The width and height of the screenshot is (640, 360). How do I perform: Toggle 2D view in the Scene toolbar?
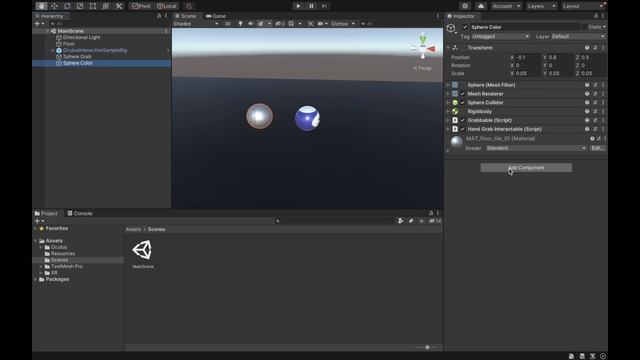pos(228,24)
